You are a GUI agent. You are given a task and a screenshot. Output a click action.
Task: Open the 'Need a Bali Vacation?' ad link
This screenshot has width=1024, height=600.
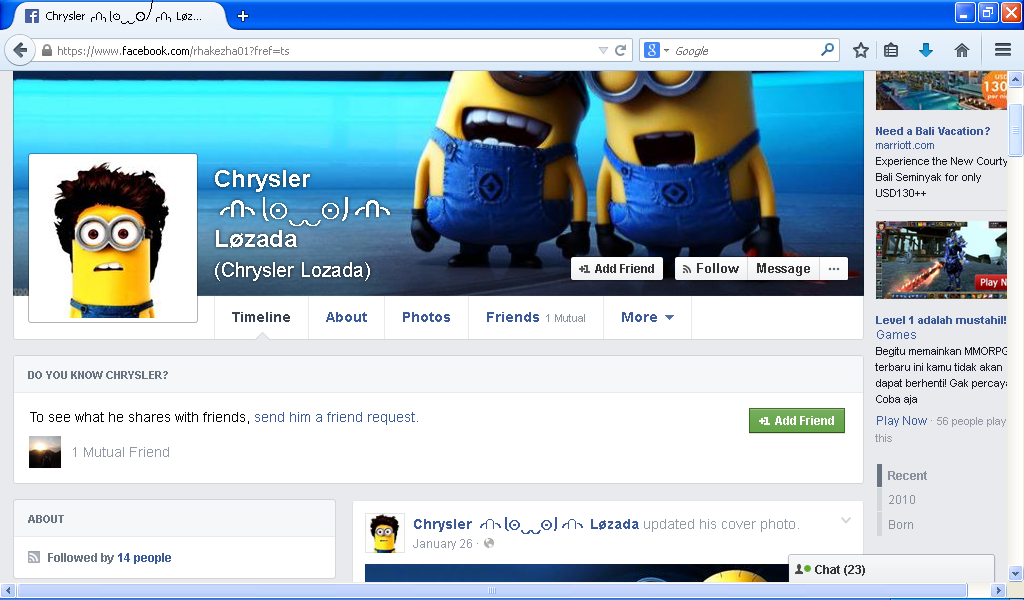[933, 131]
